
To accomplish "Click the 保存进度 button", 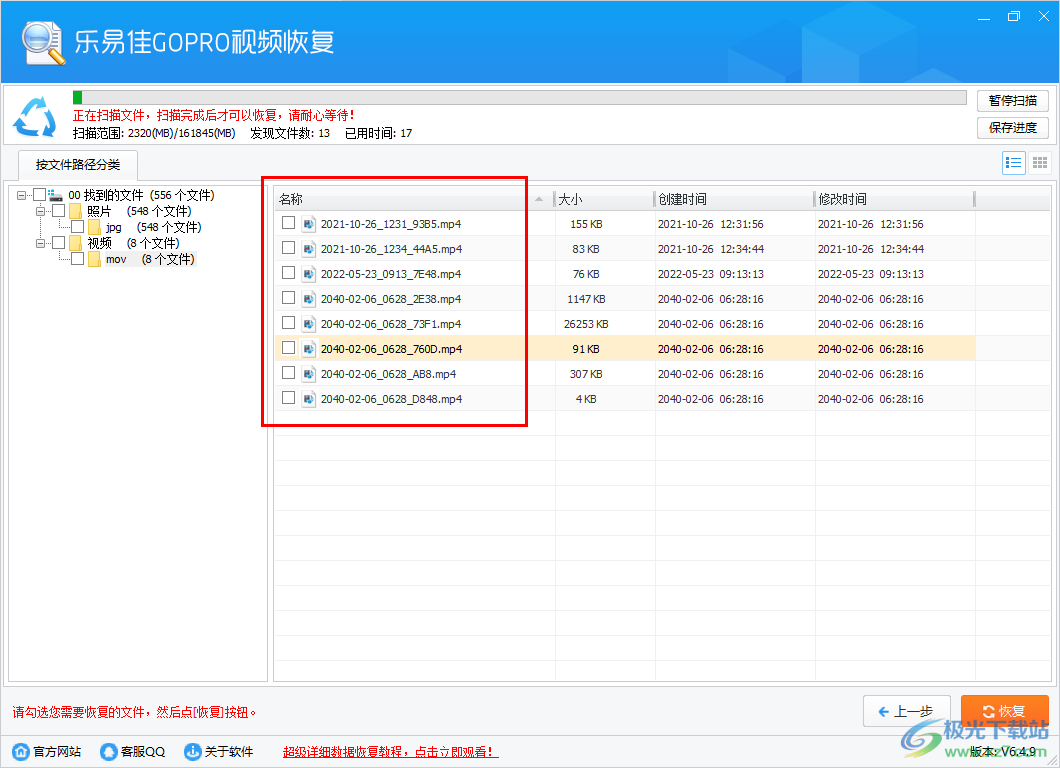I will tap(1013, 128).
